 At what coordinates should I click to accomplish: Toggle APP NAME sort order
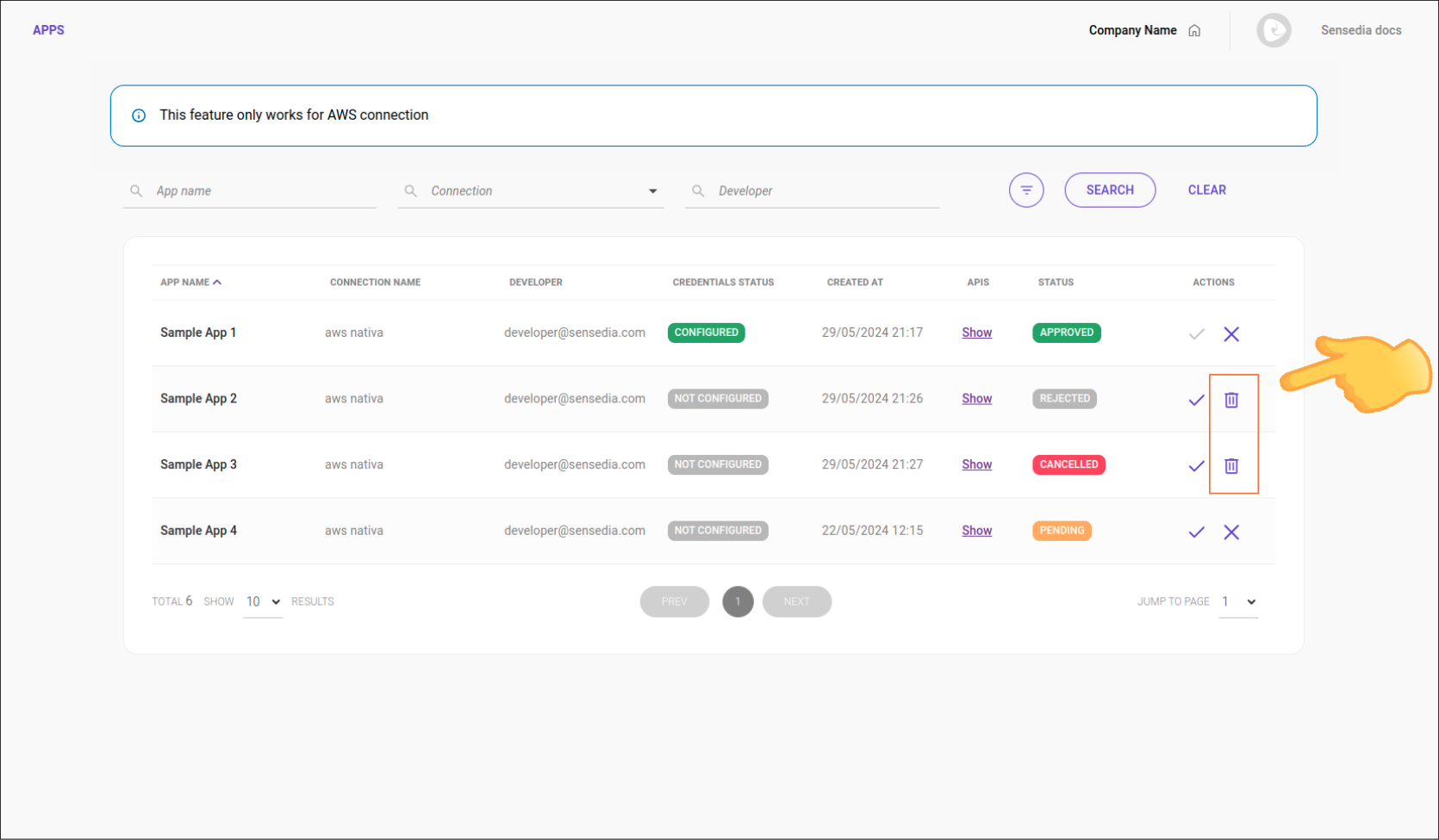coord(191,282)
